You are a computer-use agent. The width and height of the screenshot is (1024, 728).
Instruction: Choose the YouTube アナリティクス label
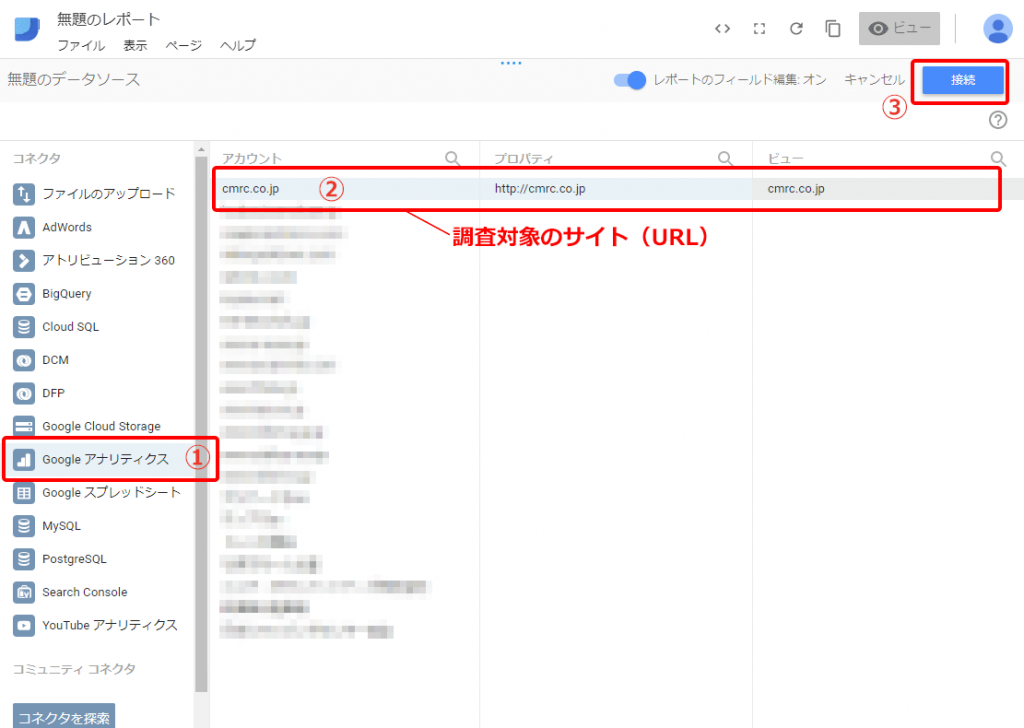(110, 625)
